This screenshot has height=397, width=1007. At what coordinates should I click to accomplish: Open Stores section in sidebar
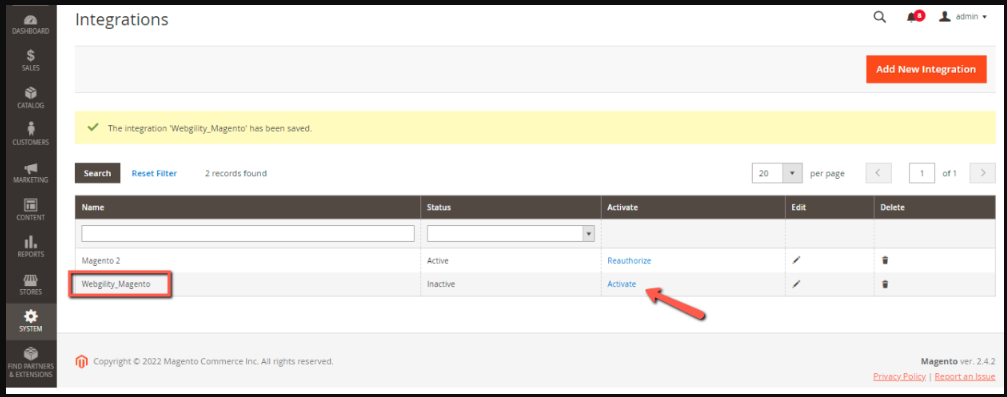30,285
